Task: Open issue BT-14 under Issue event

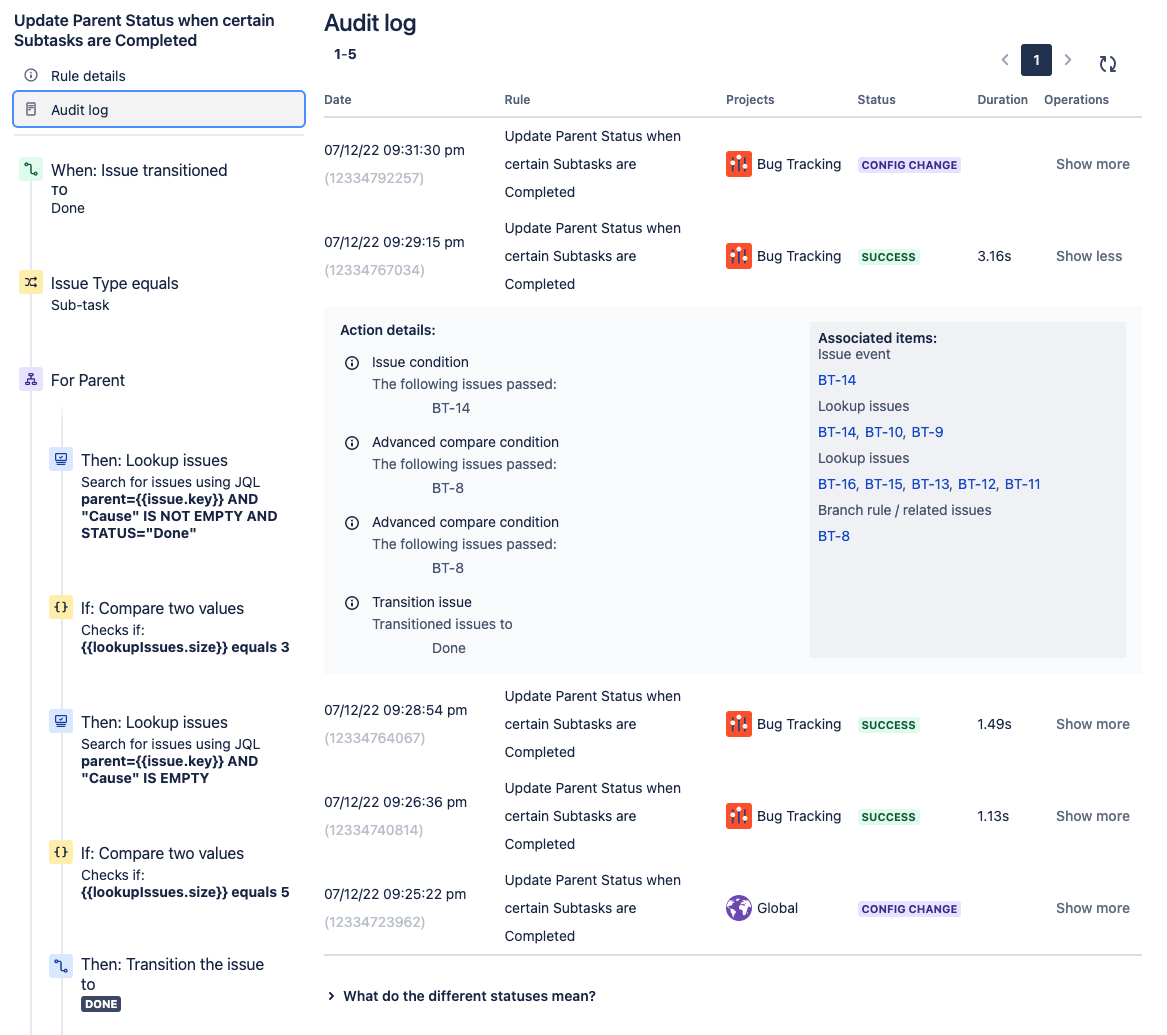Action: (x=836, y=380)
